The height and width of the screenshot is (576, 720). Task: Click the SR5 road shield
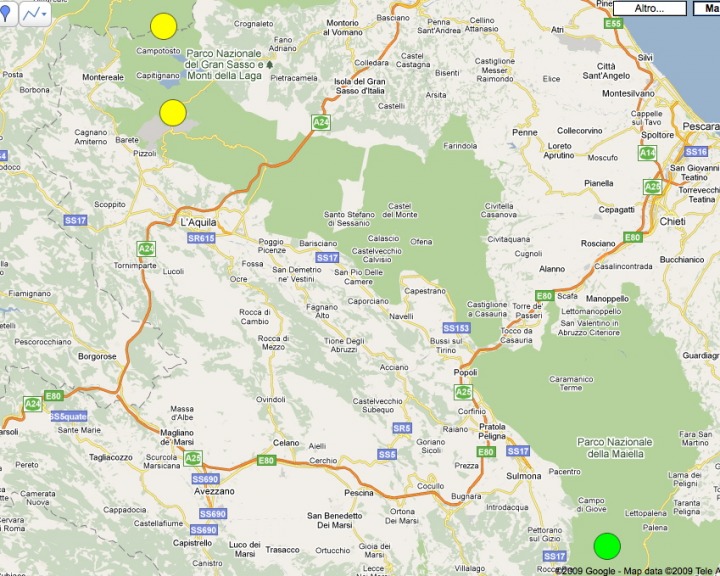click(x=402, y=428)
